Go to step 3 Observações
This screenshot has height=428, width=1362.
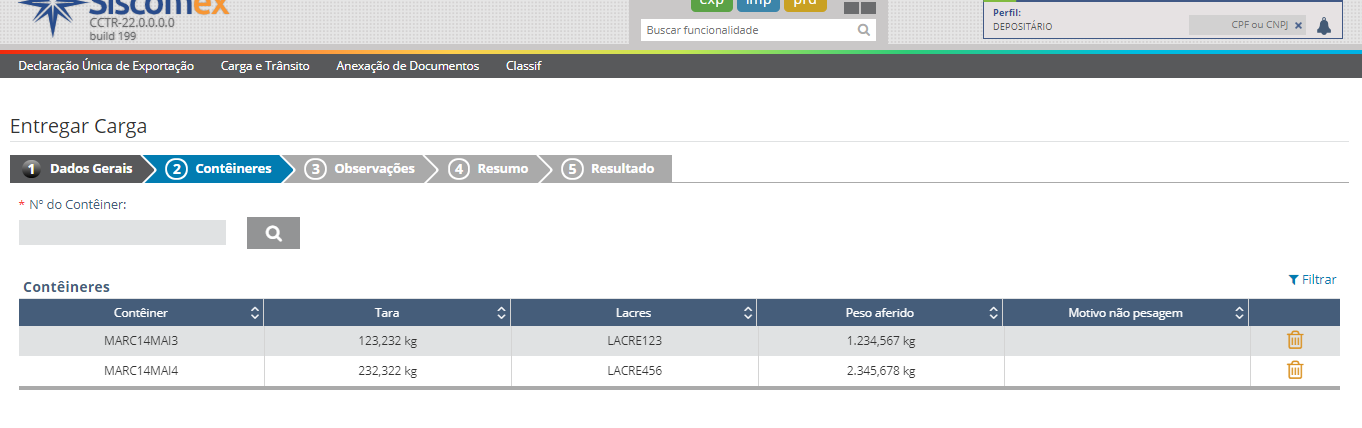[x=360, y=169]
